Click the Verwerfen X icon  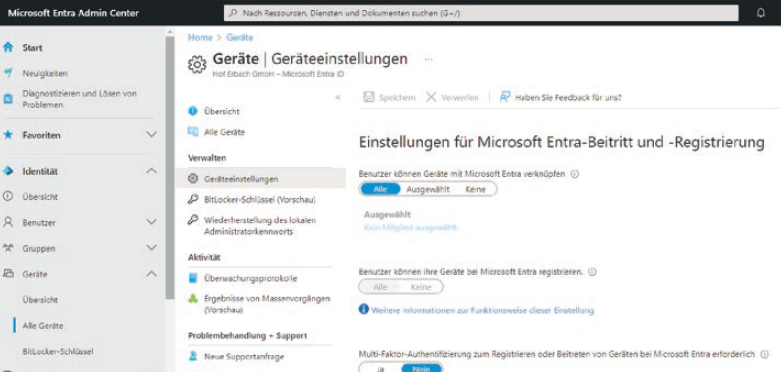pyautogui.click(x=431, y=97)
